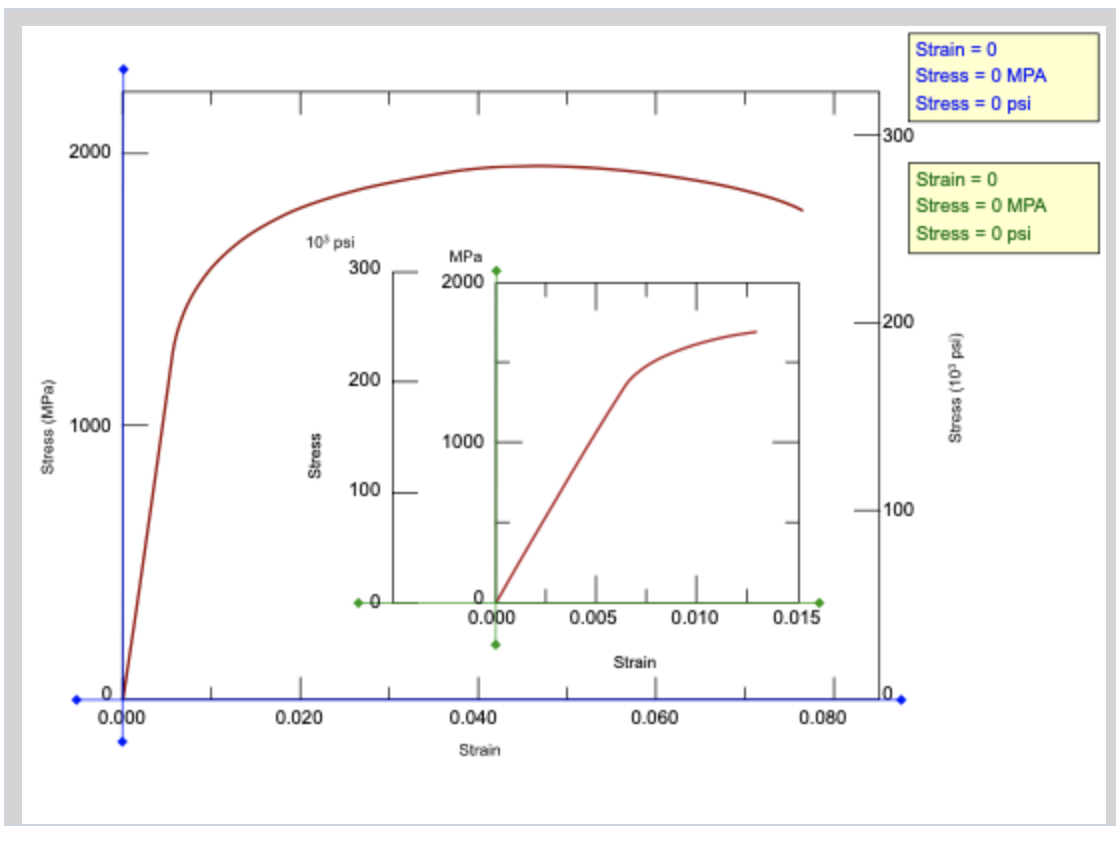Select the blue diamond handle at the right end of the main strain axis
The width and height of the screenshot is (1116, 842).
pos(901,700)
